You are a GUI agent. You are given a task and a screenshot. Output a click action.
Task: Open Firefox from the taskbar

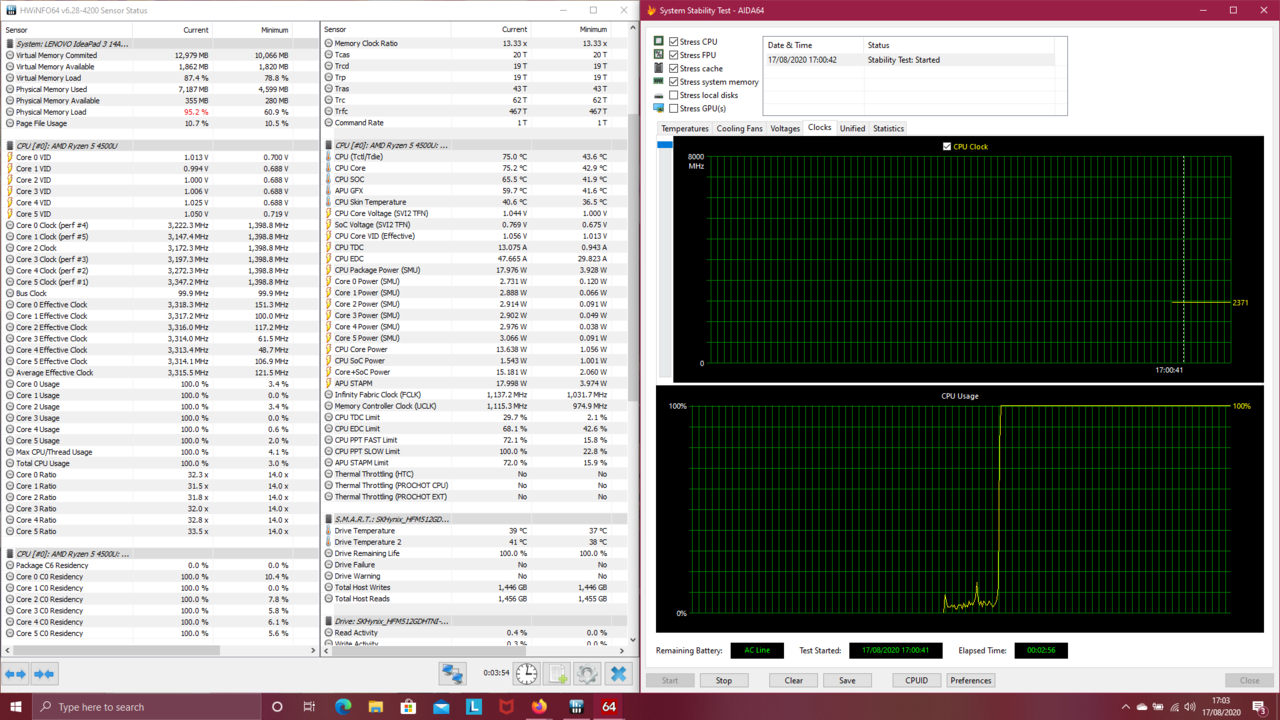tap(540, 706)
